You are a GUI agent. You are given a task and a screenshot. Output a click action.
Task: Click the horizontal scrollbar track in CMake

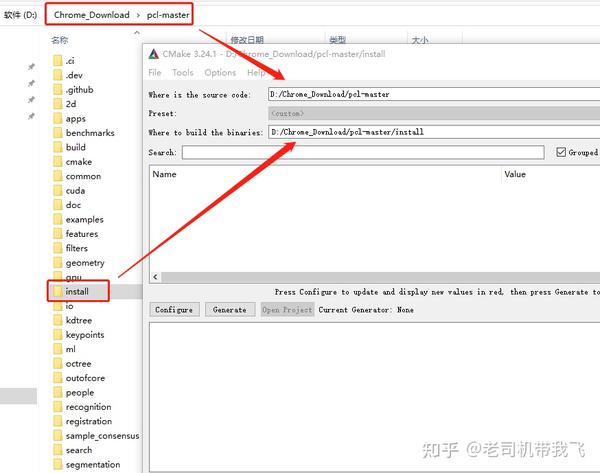(380, 277)
